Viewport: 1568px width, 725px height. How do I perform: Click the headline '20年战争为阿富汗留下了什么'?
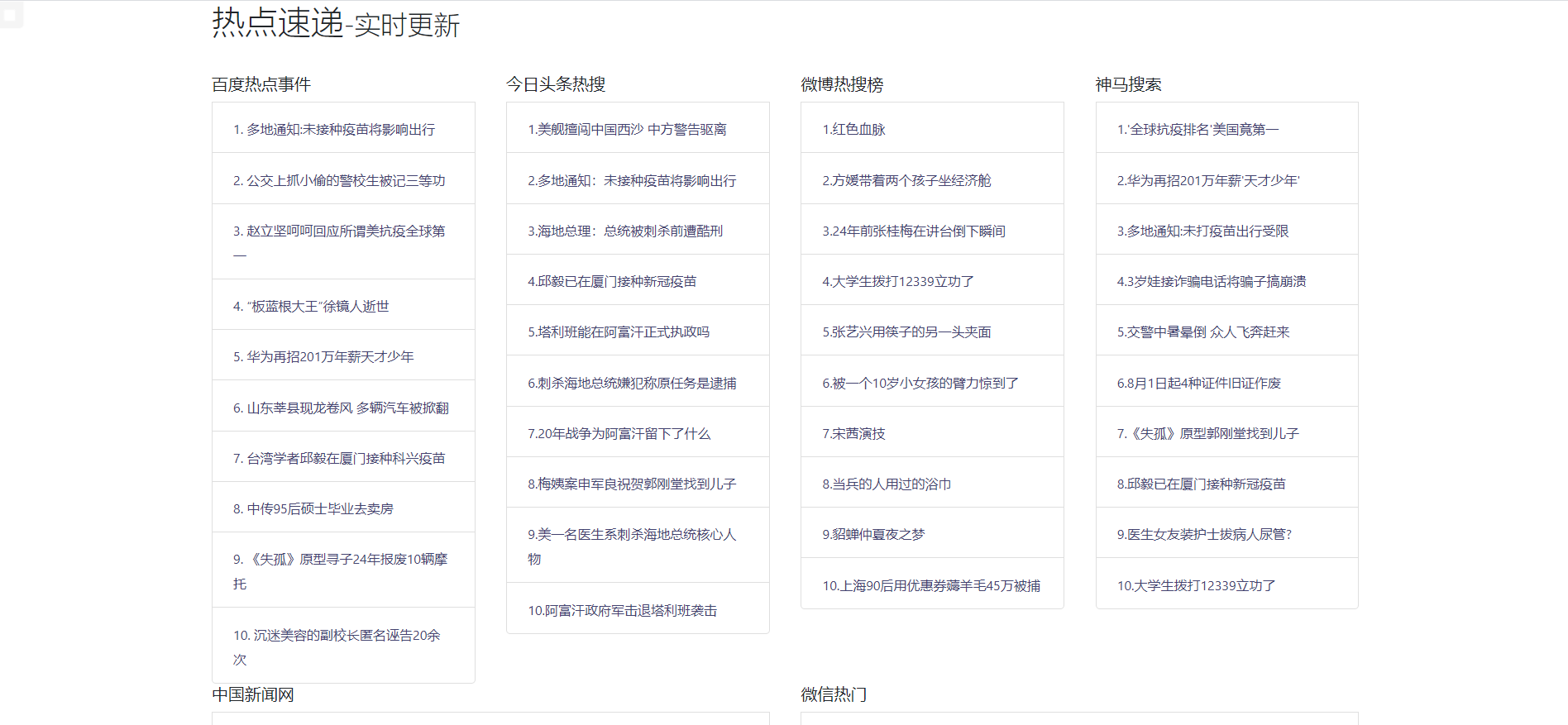(x=619, y=434)
